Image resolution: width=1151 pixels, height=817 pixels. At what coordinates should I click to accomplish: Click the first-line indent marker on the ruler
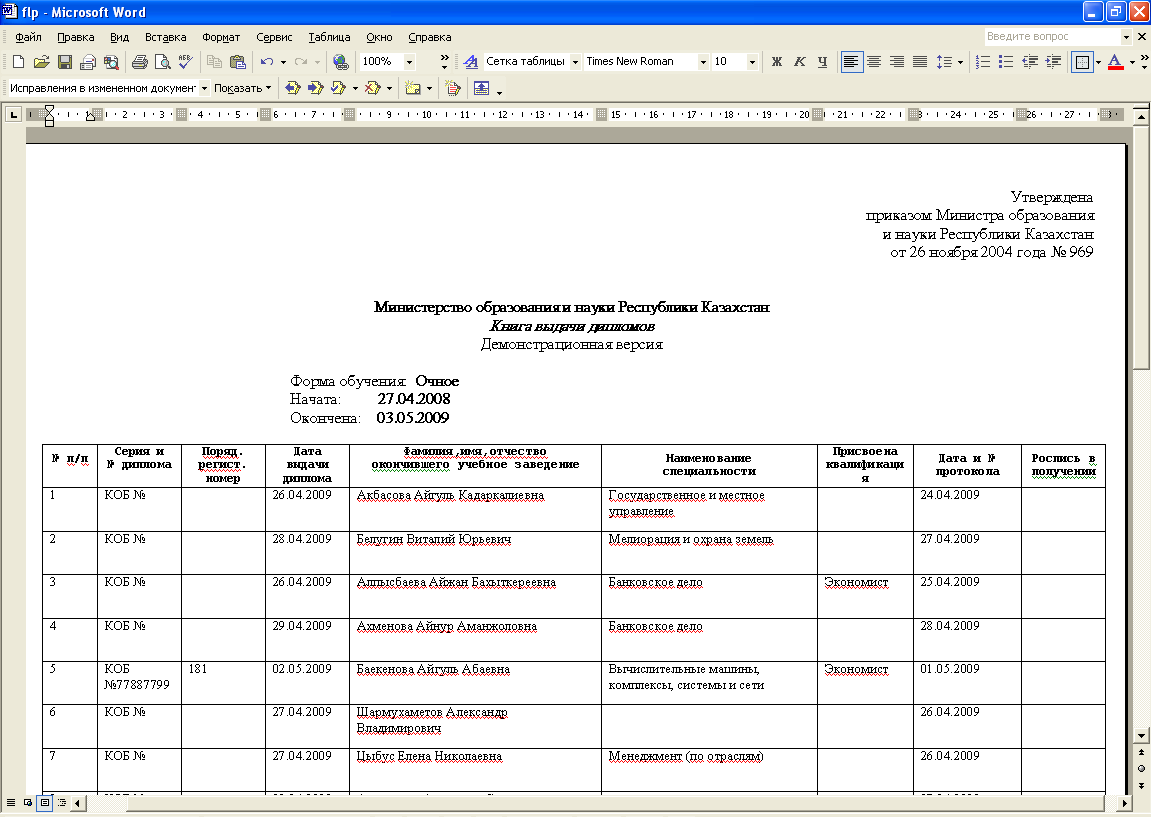coord(49,110)
